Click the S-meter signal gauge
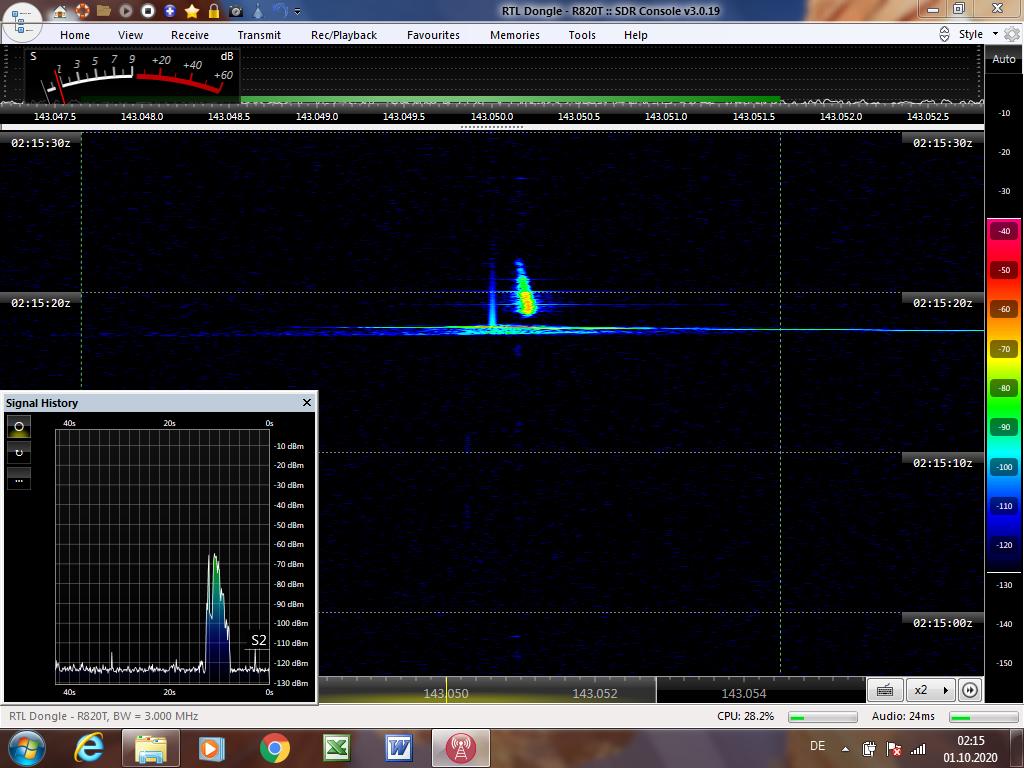Screen dimensions: 1024x768 132,75
